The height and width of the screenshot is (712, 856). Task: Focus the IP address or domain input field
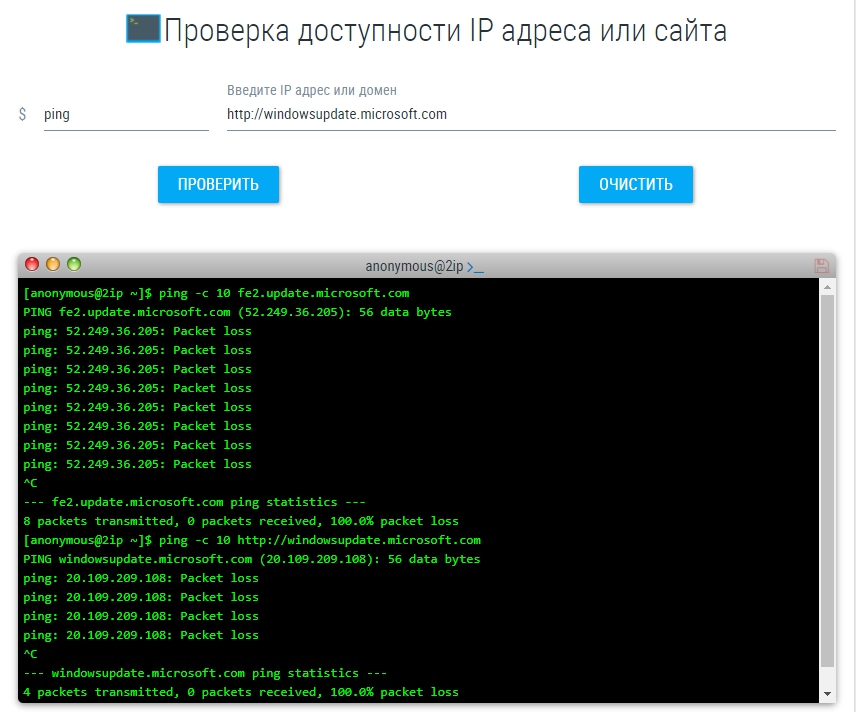pos(531,115)
